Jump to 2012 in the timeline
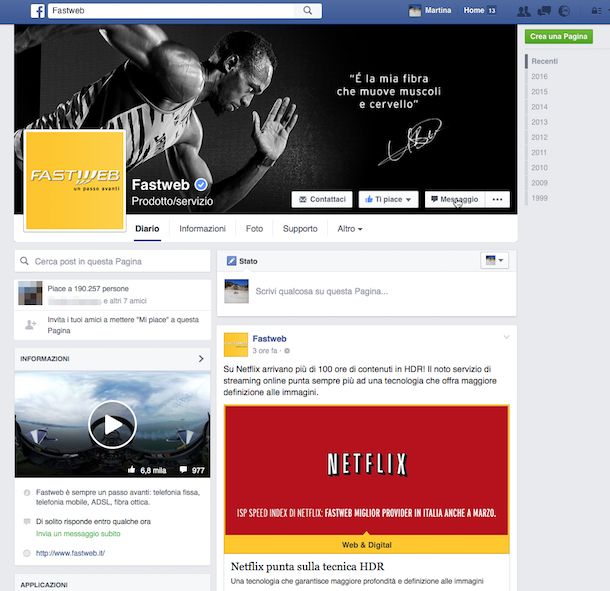This screenshot has height=591, width=610. tap(539, 137)
